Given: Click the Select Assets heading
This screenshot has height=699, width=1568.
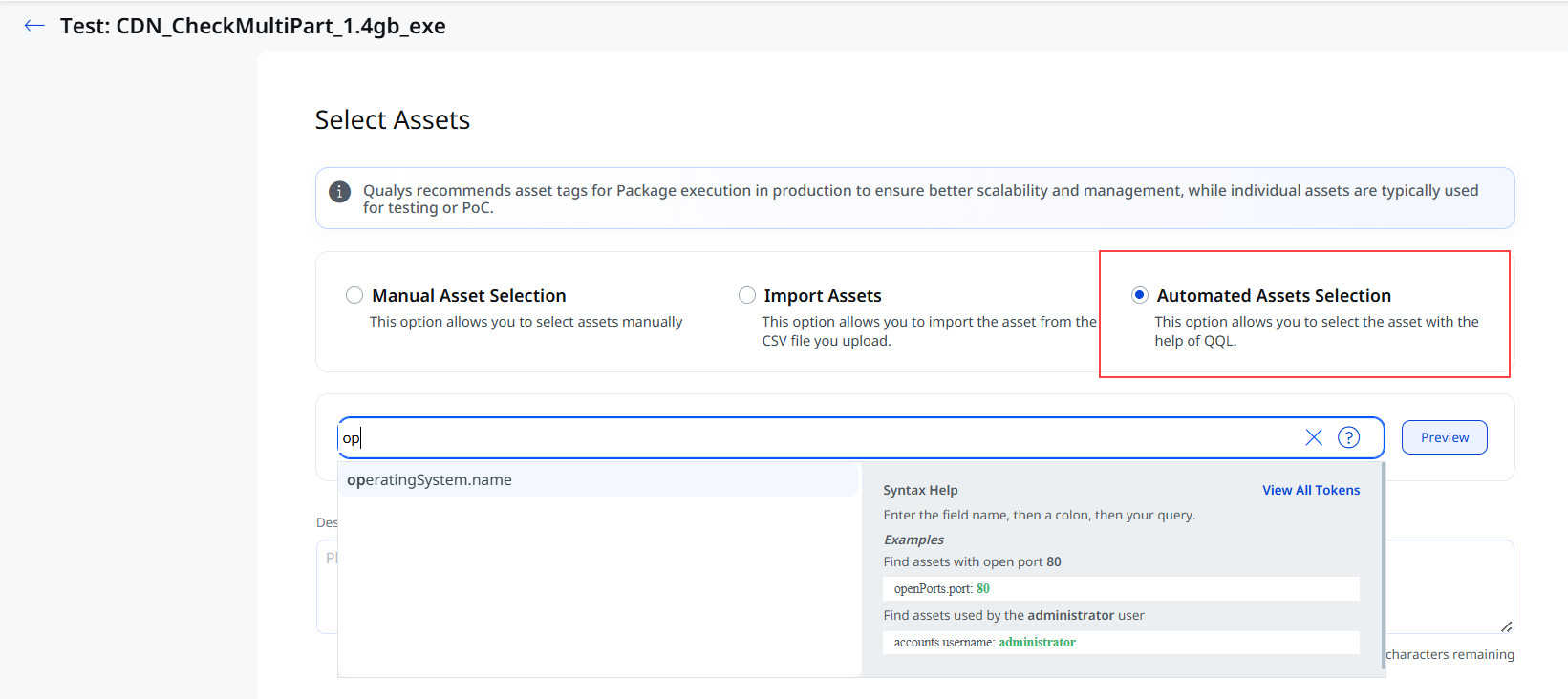Looking at the screenshot, I should pyautogui.click(x=393, y=120).
